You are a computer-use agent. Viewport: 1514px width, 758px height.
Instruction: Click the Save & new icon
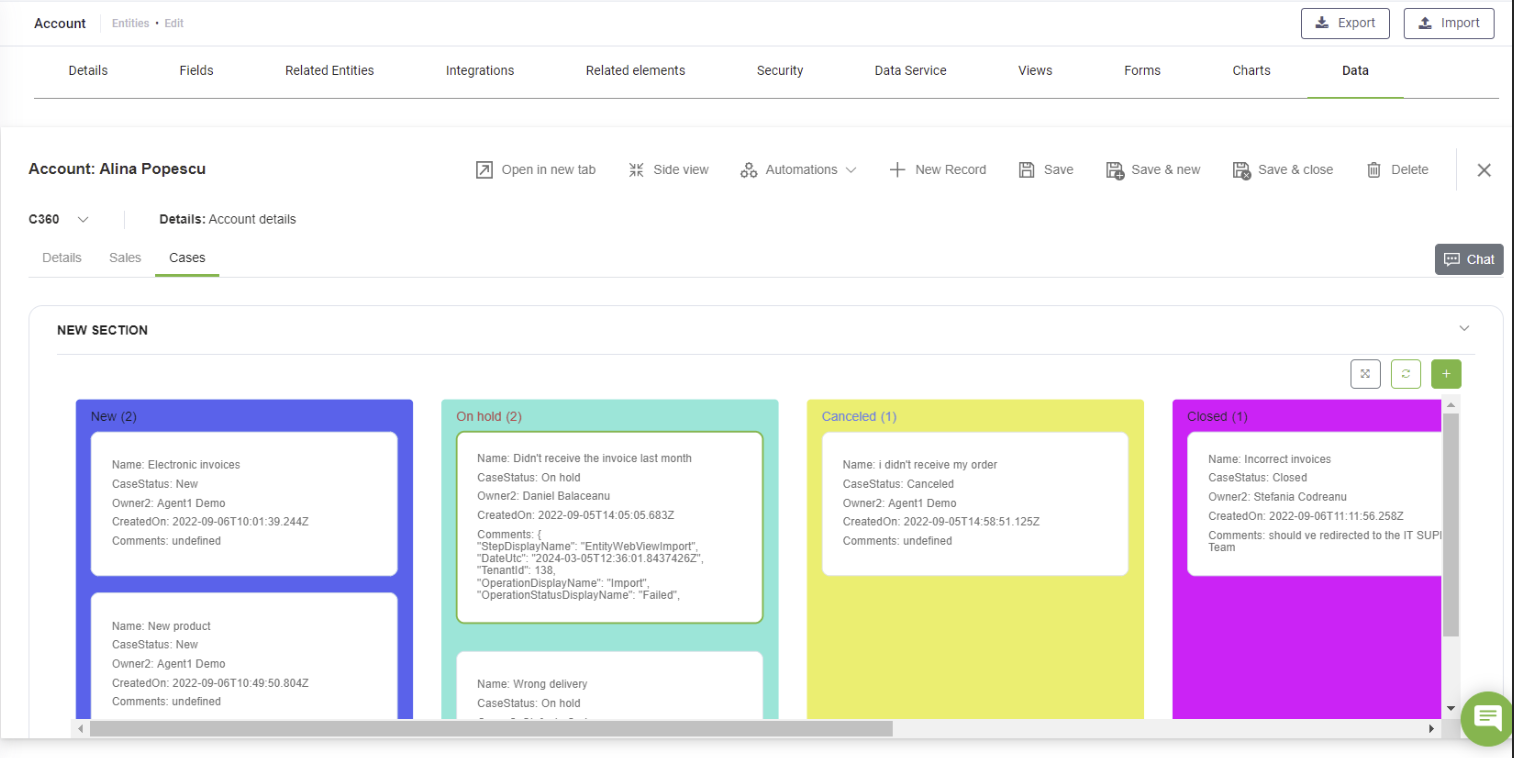coord(1115,170)
